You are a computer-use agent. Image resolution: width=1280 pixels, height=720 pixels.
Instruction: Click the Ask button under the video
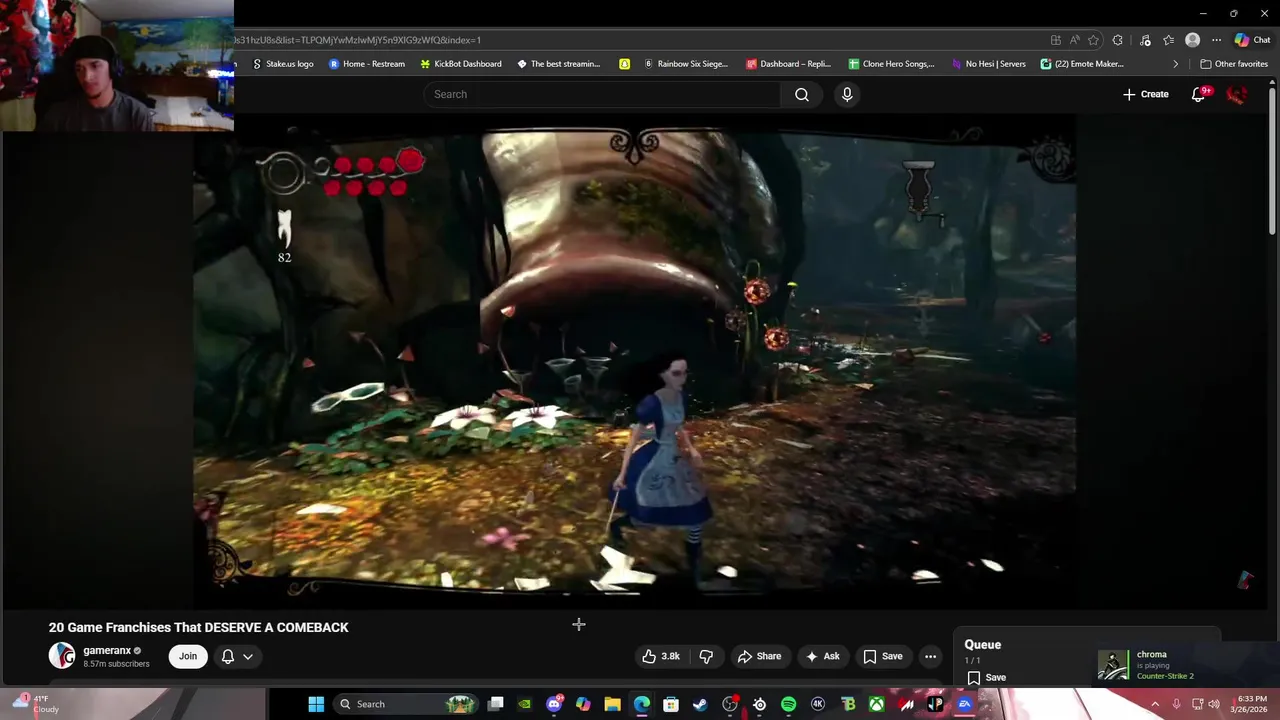(x=822, y=656)
